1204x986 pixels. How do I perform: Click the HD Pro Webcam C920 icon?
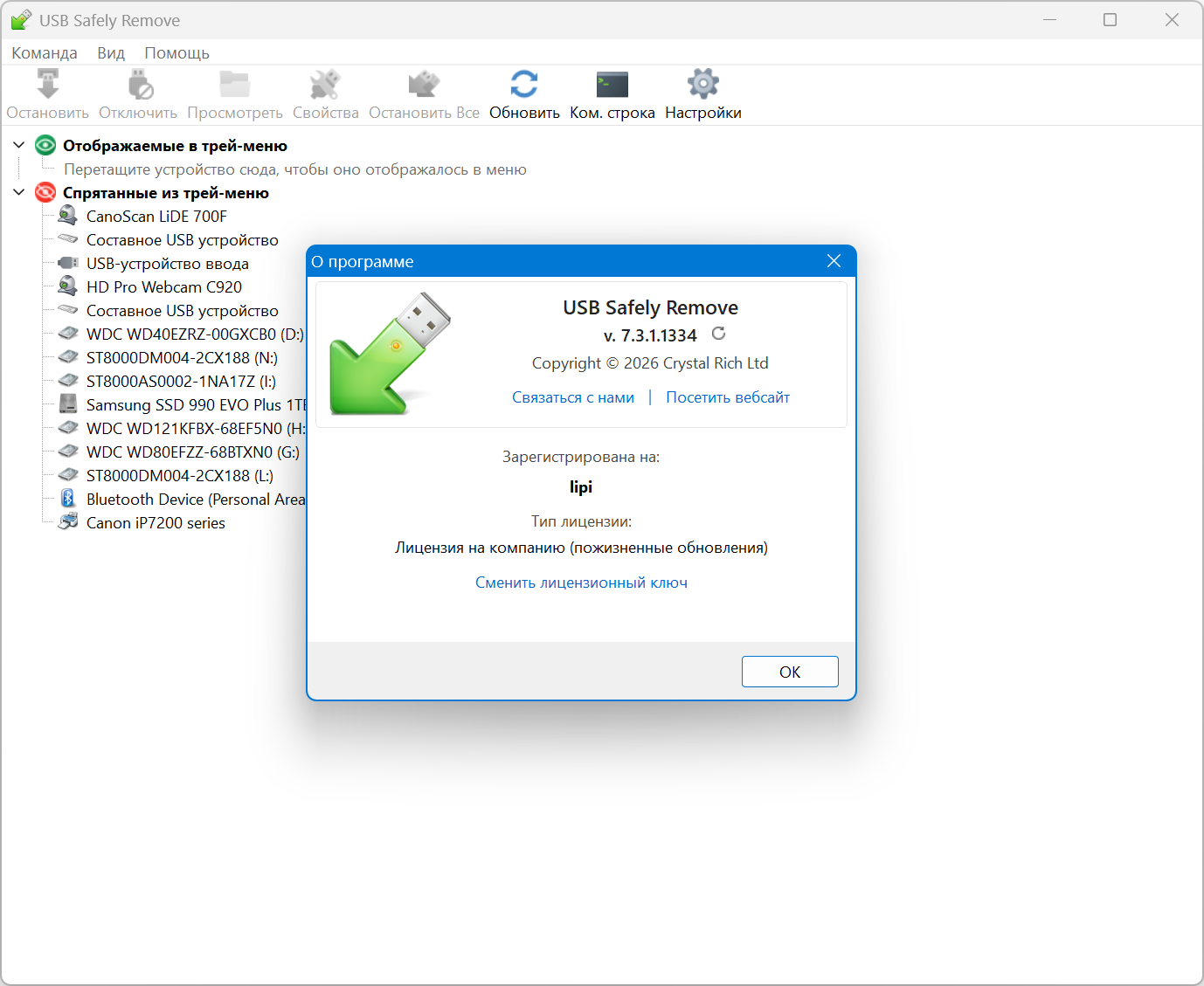pos(68,286)
